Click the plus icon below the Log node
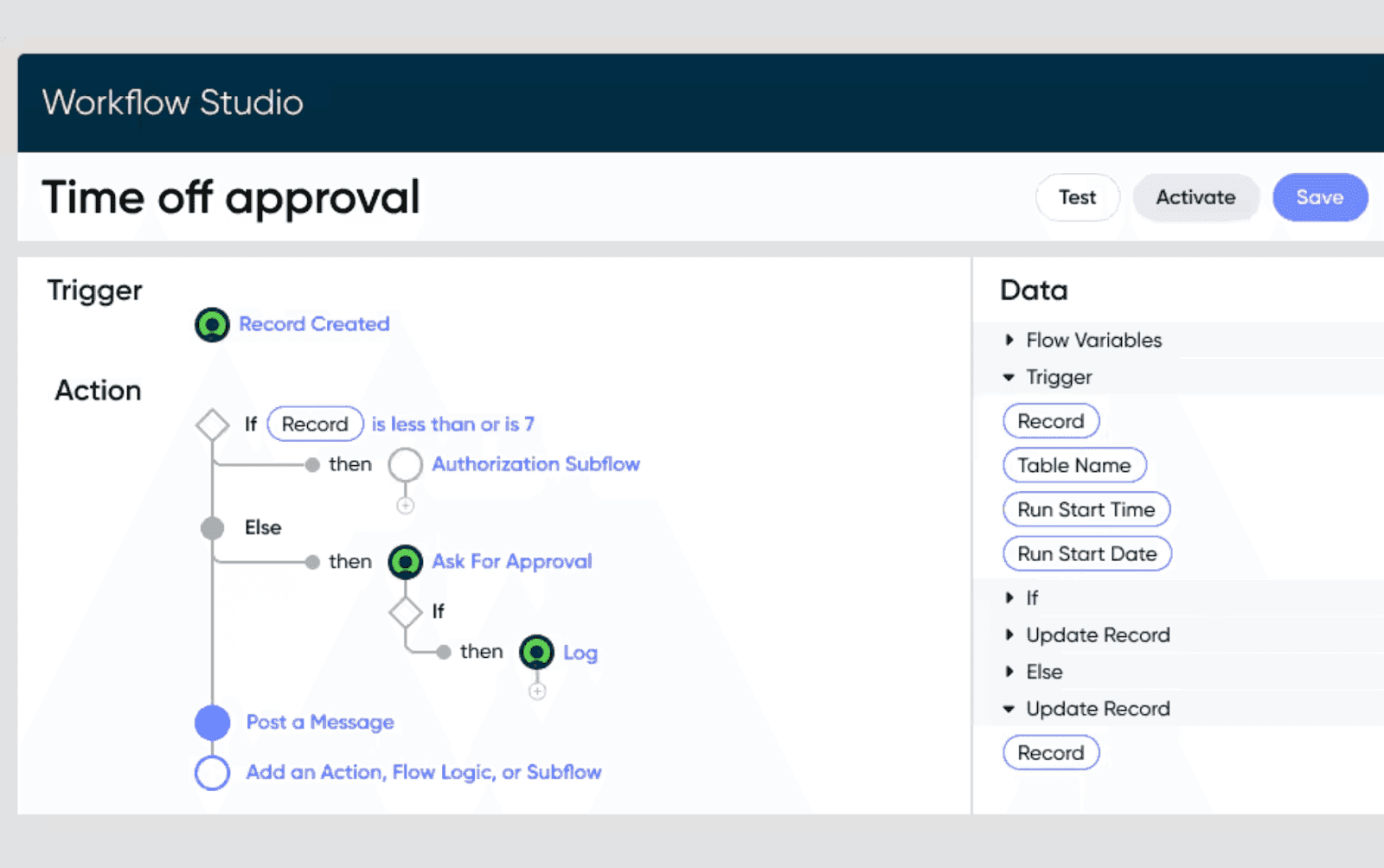1384x868 pixels. click(536, 691)
